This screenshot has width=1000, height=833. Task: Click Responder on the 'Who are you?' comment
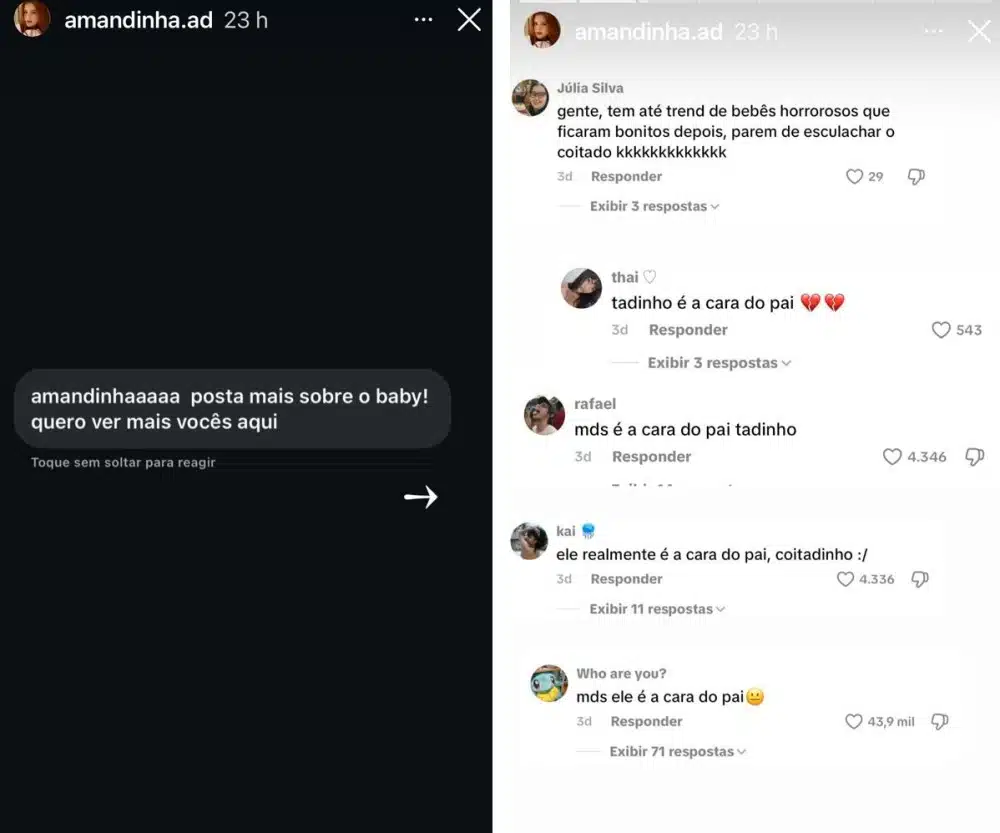tap(646, 721)
